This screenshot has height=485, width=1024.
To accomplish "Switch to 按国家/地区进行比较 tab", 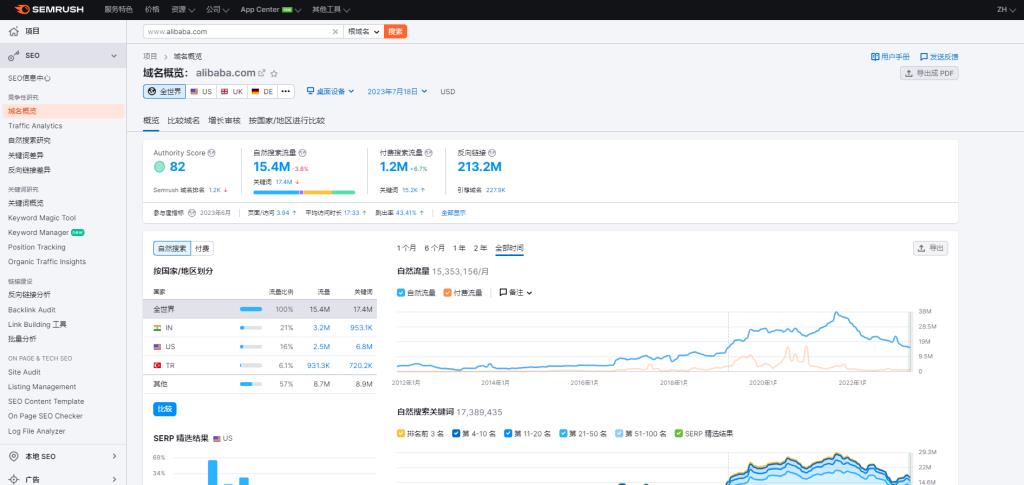I will (x=287, y=121).
